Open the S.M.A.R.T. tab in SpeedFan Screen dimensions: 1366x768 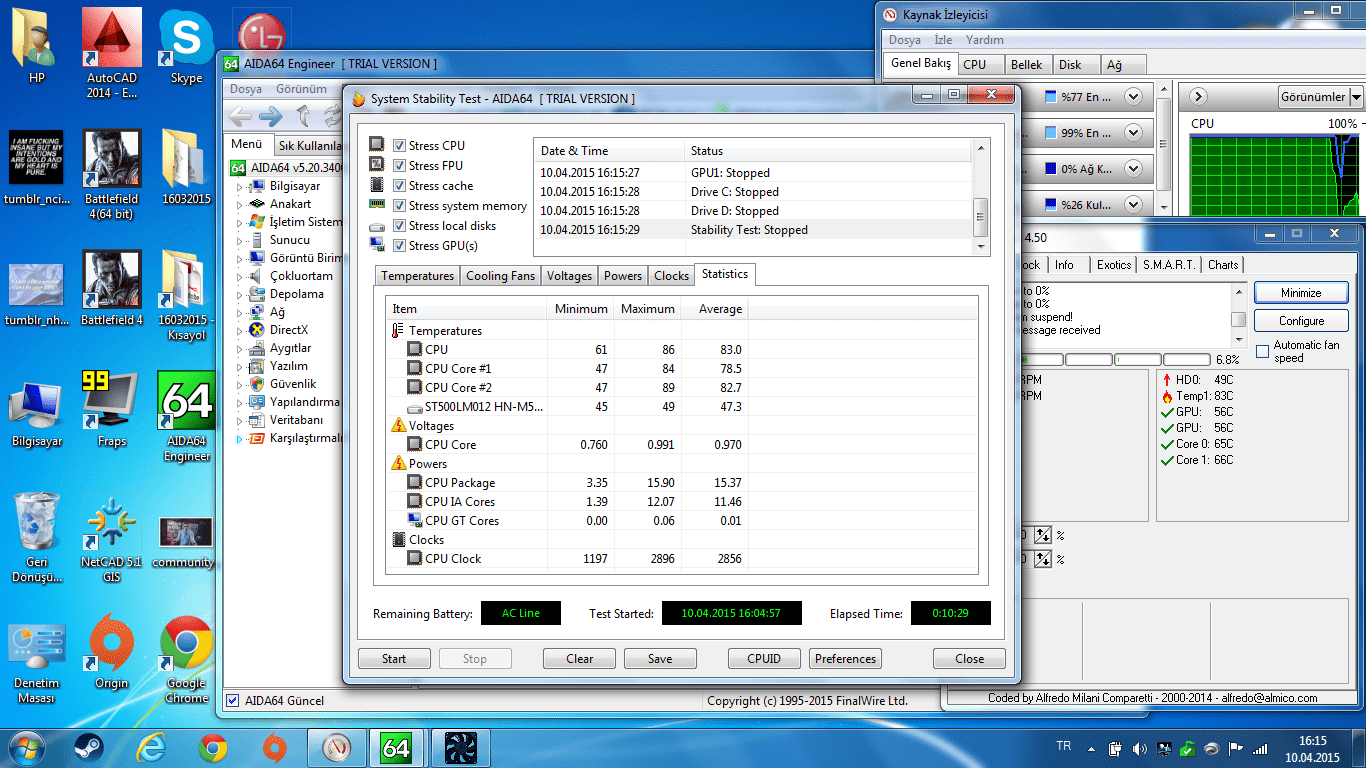(x=1169, y=265)
